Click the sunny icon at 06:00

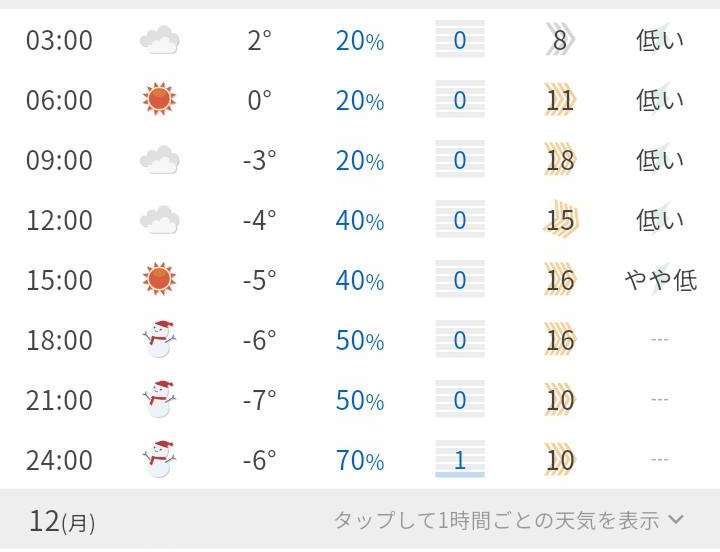tap(160, 100)
